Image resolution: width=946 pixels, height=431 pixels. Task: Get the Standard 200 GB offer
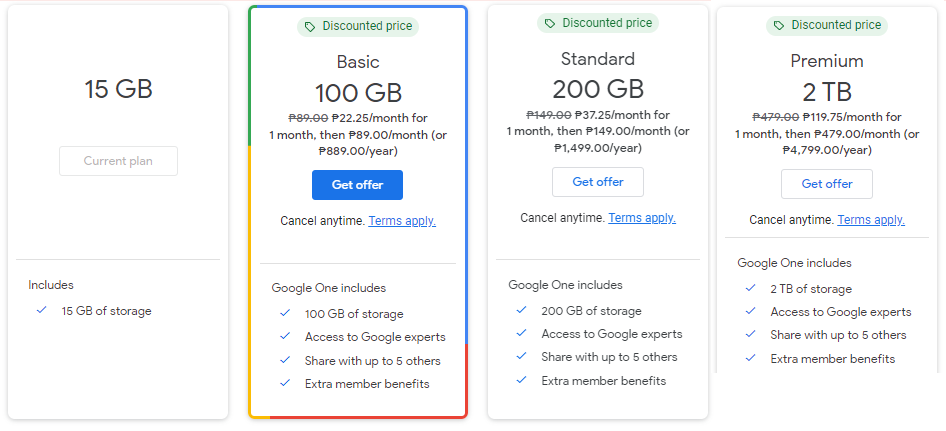(598, 182)
